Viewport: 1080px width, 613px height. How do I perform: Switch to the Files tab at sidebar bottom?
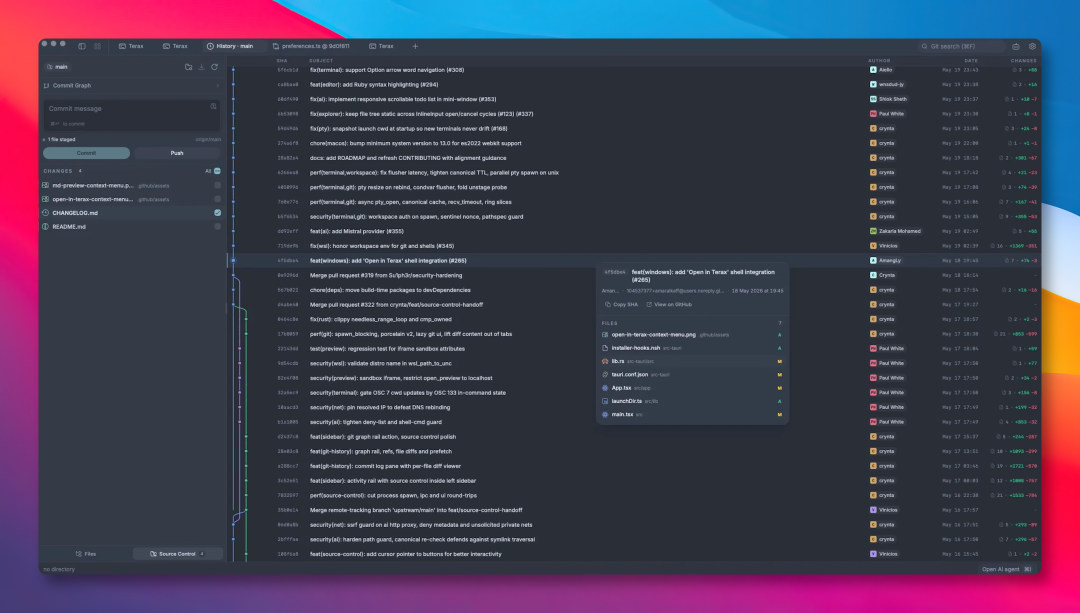tap(86, 554)
